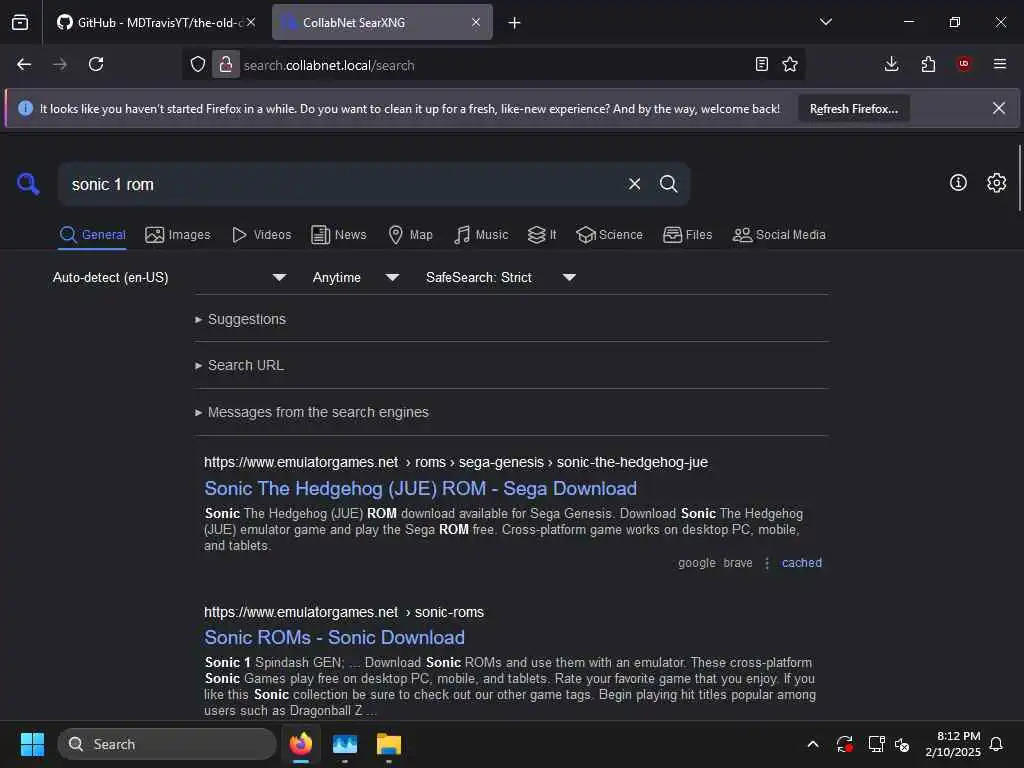Select the Science search category
Image resolution: width=1024 pixels, height=768 pixels.
click(x=609, y=234)
